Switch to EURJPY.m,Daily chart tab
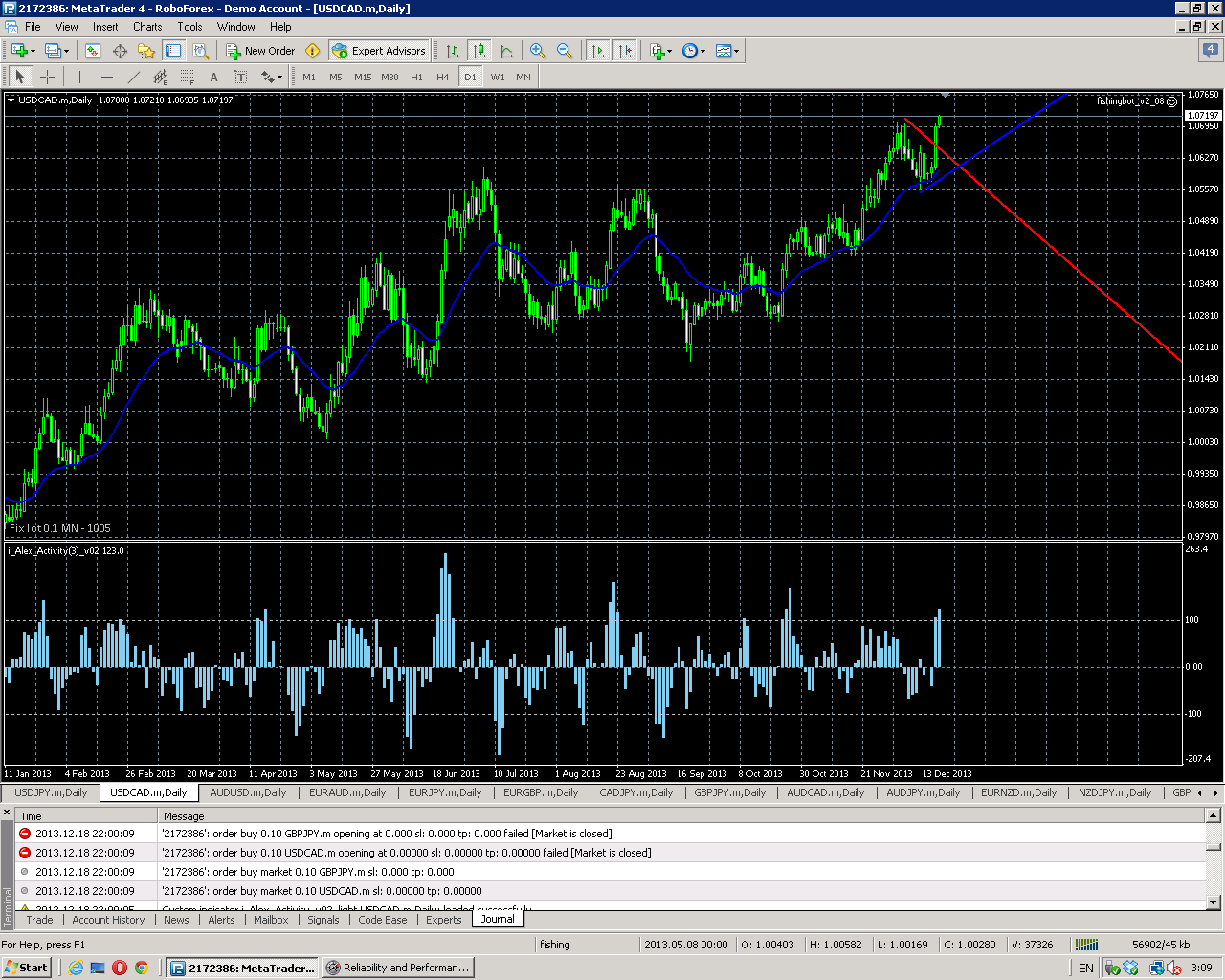The width and height of the screenshot is (1225, 980). (x=445, y=792)
